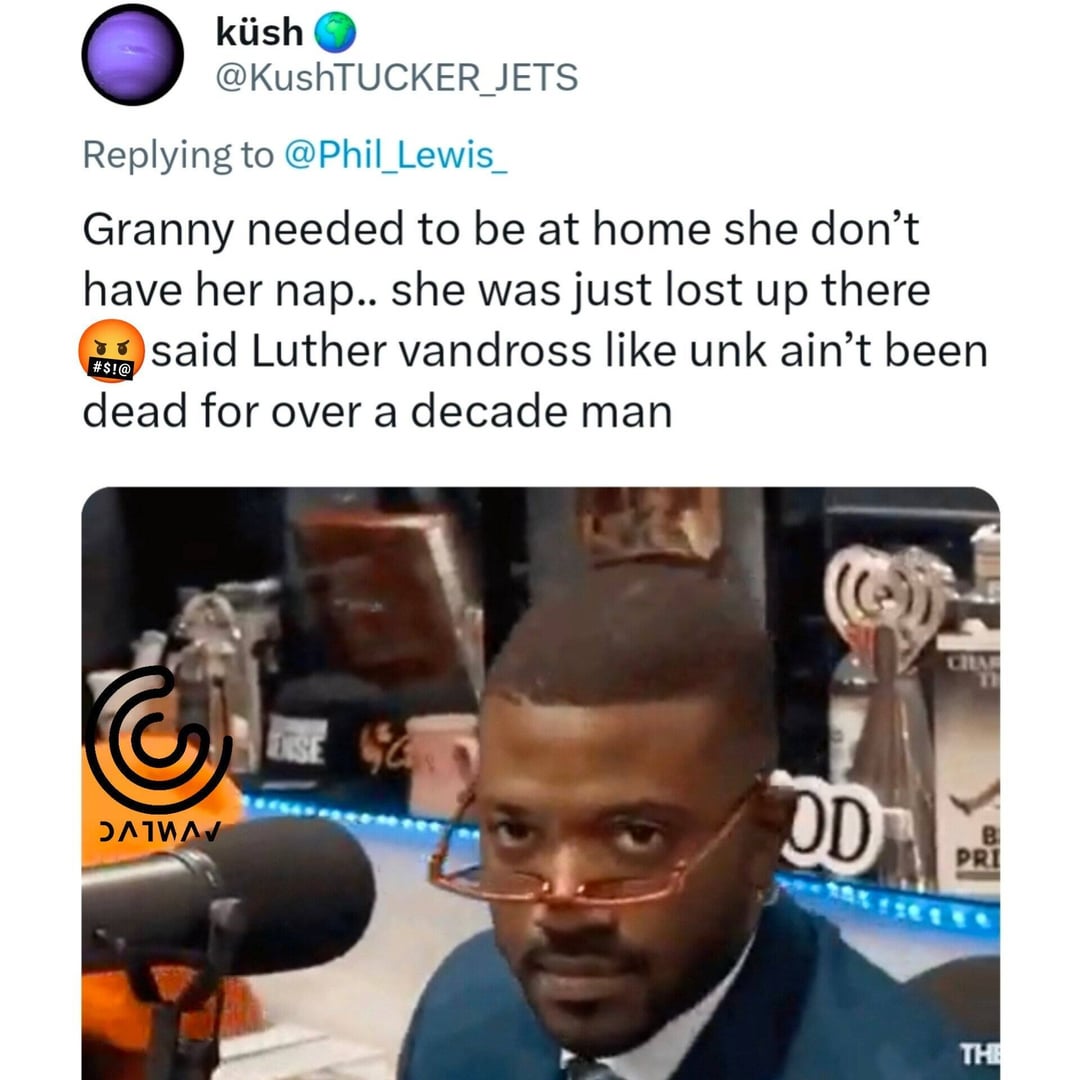Click the 'Replying to' label
Screen dimensions: 1080x1080
[178, 155]
